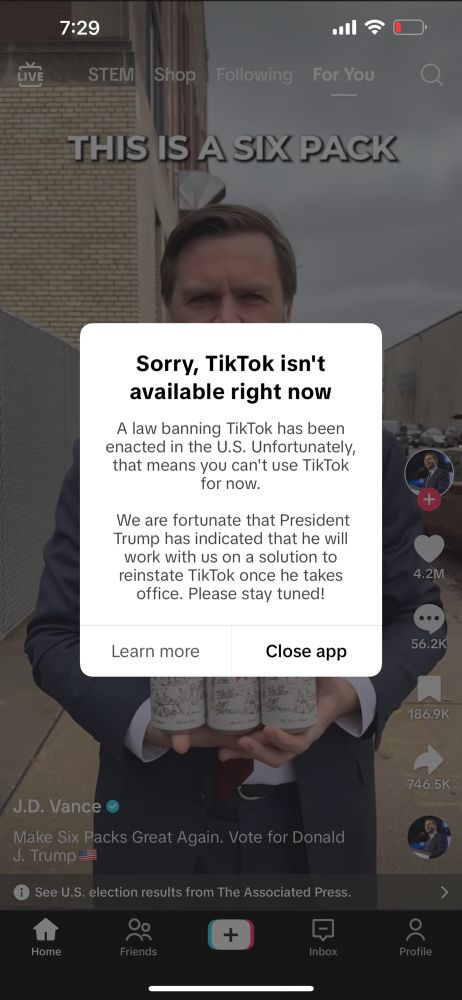Open the spinning sound disc thumbnail
Screen dimensions: 462x1000
429,837
